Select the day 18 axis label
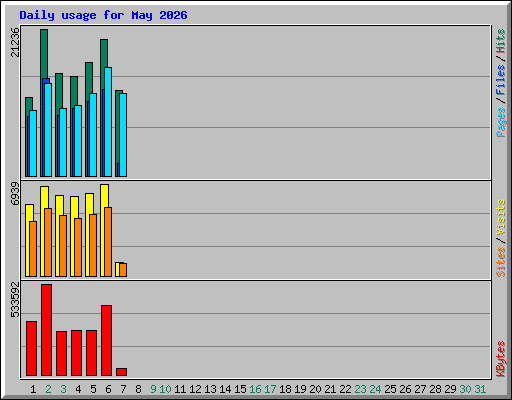 [x=285, y=389]
